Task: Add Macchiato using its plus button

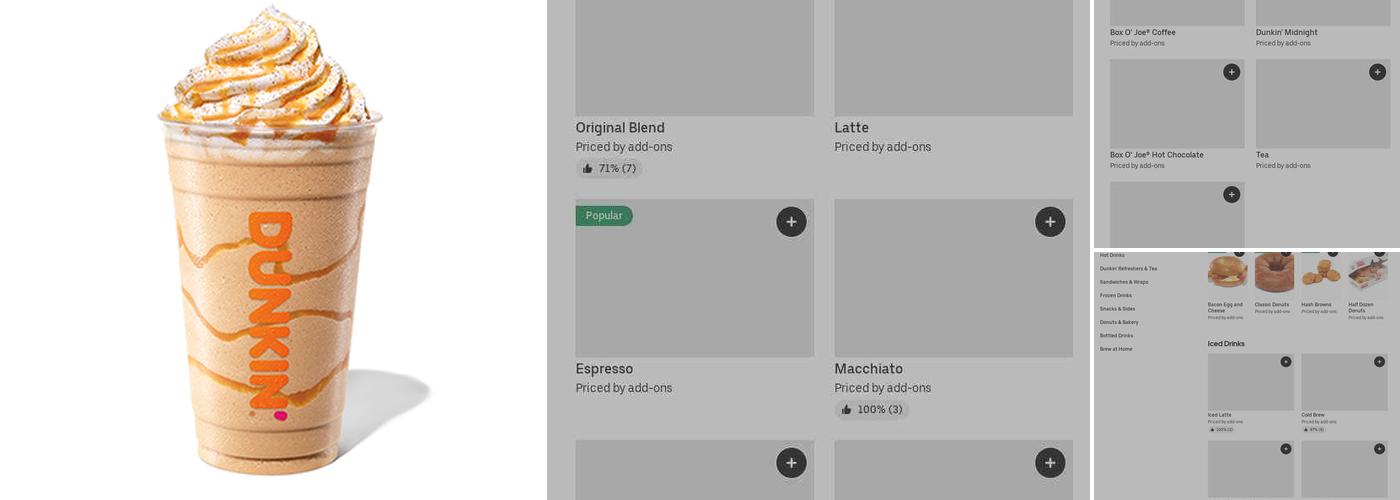Action: [x=1050, y=222]
